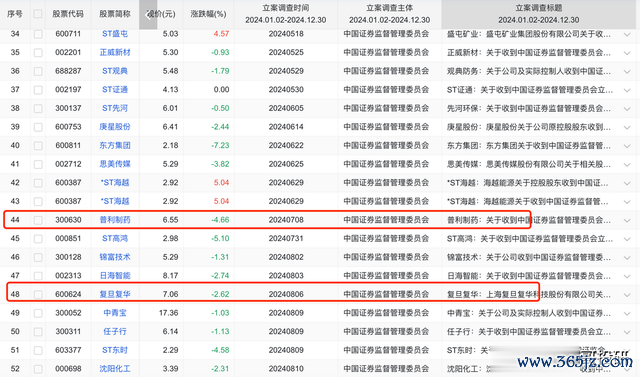Tick the checkbox for 002197 ST证通
The height and width of the screenshot is (377, 640).
point(38,90)
